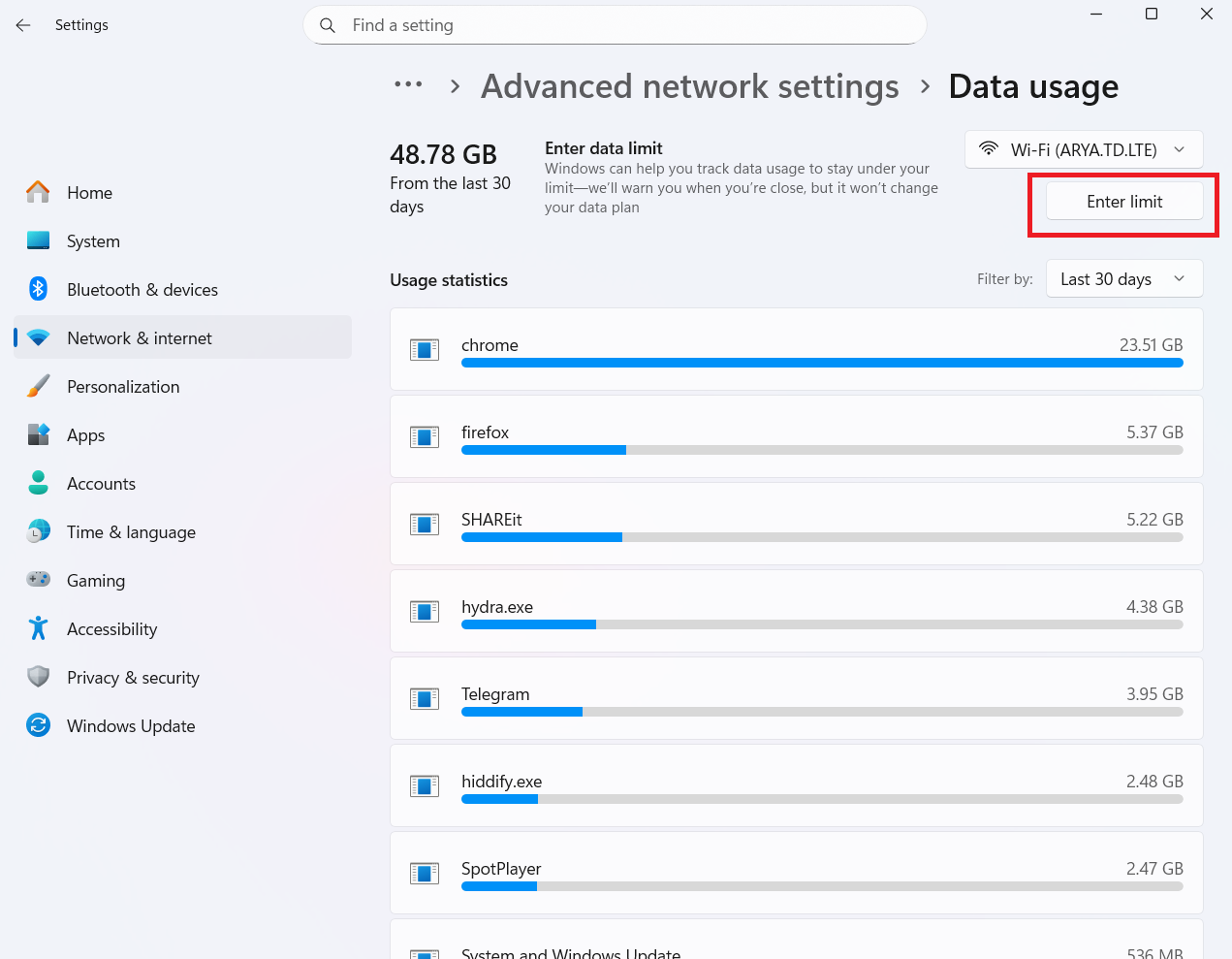Click the Telegram app name
Viewport: 1232px width, 959px height.
click(x=495, y=694)
